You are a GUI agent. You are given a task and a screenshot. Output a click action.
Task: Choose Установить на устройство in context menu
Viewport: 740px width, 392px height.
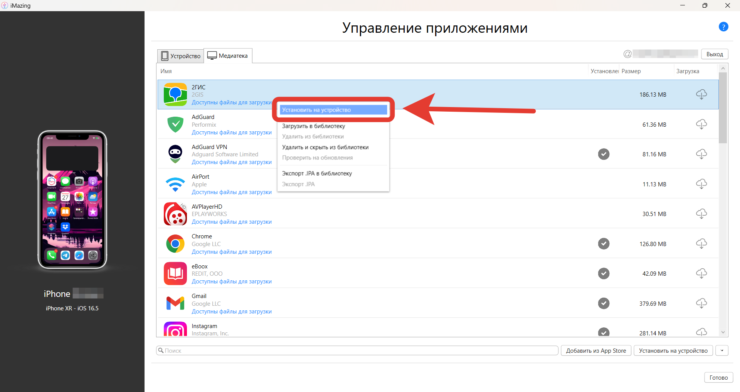tap(333, 110)
